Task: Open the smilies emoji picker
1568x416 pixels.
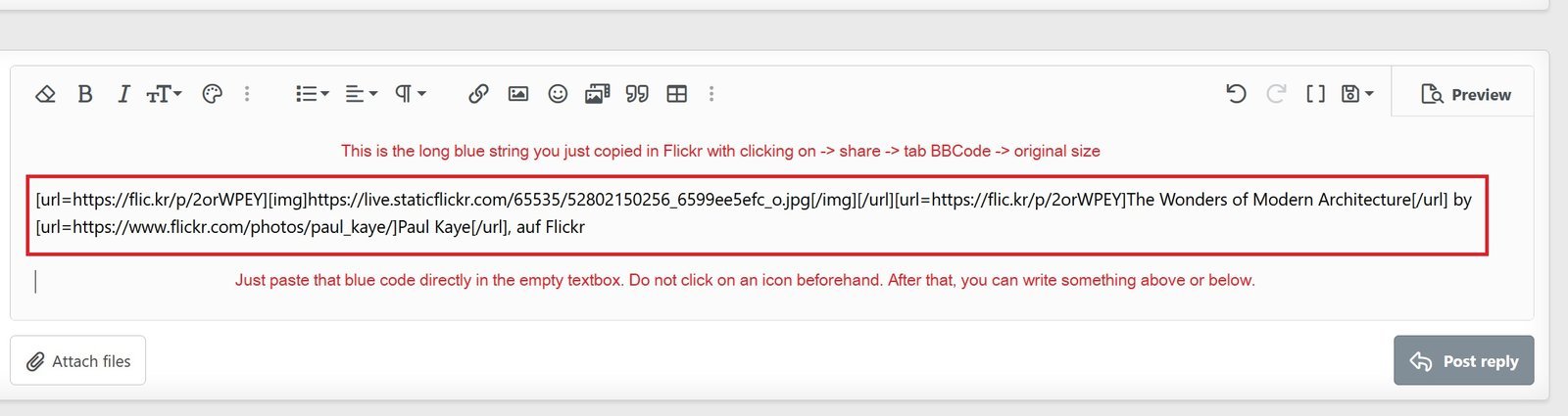Action: click(x=558, y=94)
